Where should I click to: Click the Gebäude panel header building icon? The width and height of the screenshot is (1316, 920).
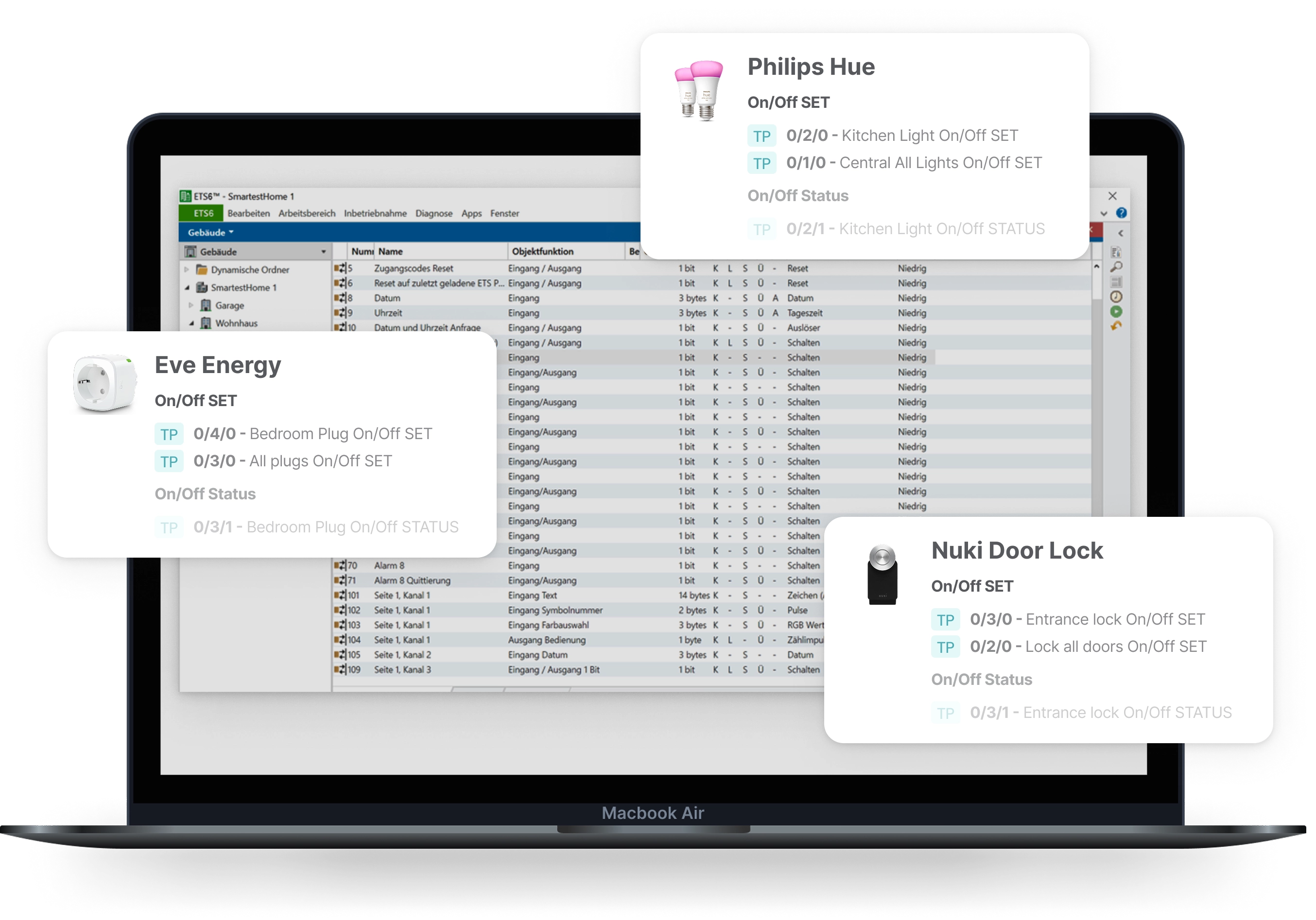[192, 253]
